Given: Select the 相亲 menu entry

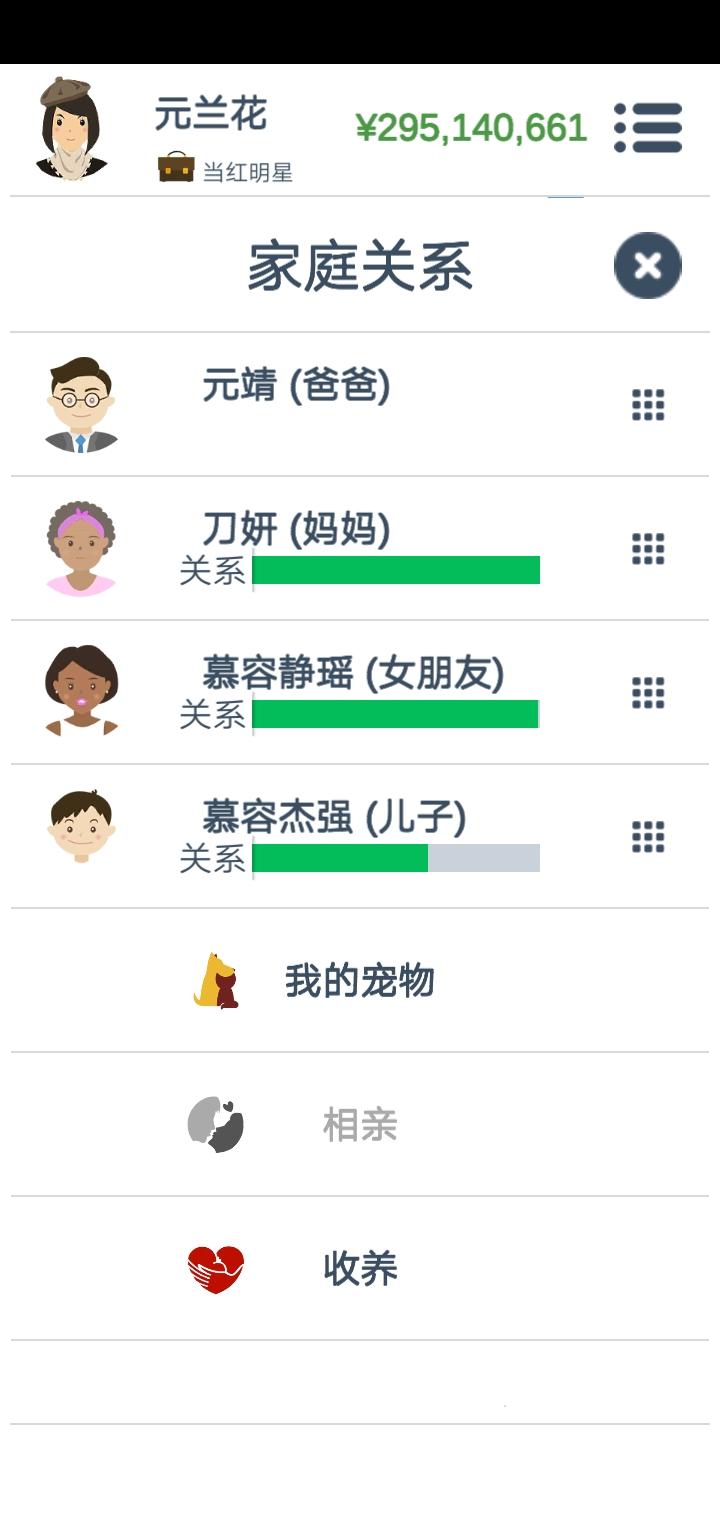Looking at the screenshot, I should coord(360,1125).
